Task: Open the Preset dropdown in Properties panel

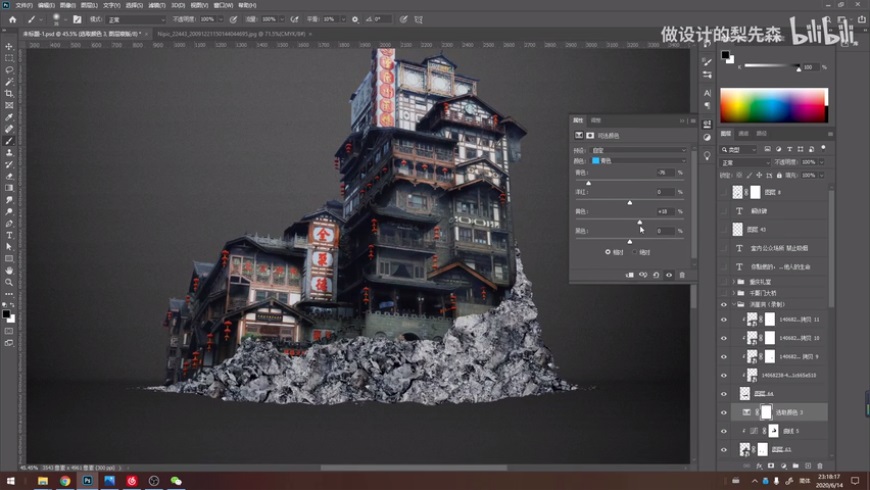Action: 638,150
